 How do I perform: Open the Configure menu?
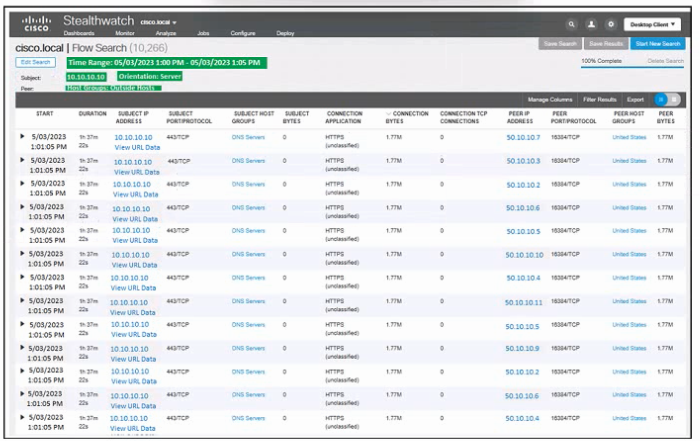point(242,33)
